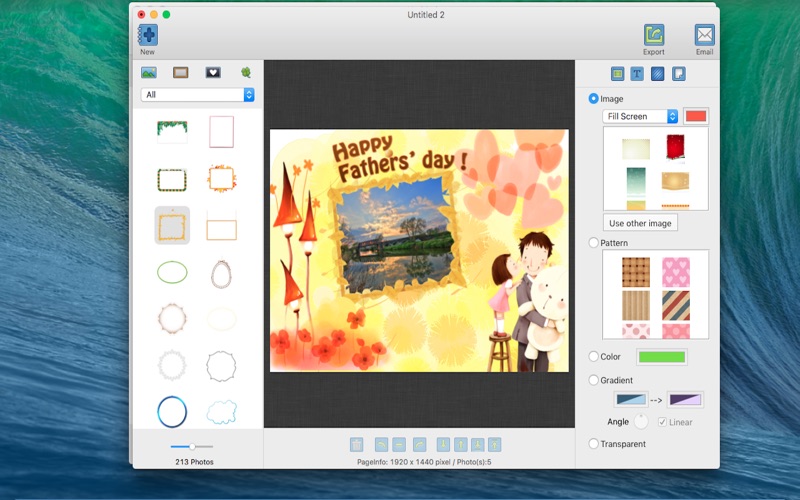Image resolution: width=800 pixels, height=500 pixels.
Task: Select the blue ring frame
Action: [172, 412]
